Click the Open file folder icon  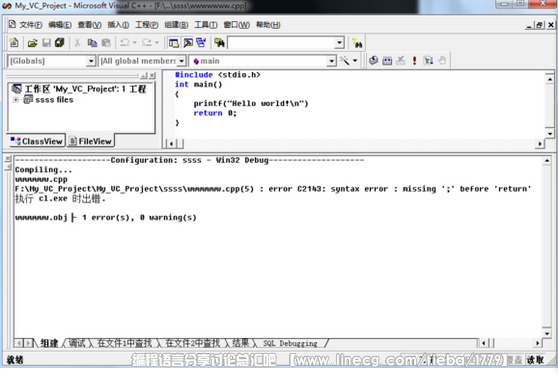point(32,43)
